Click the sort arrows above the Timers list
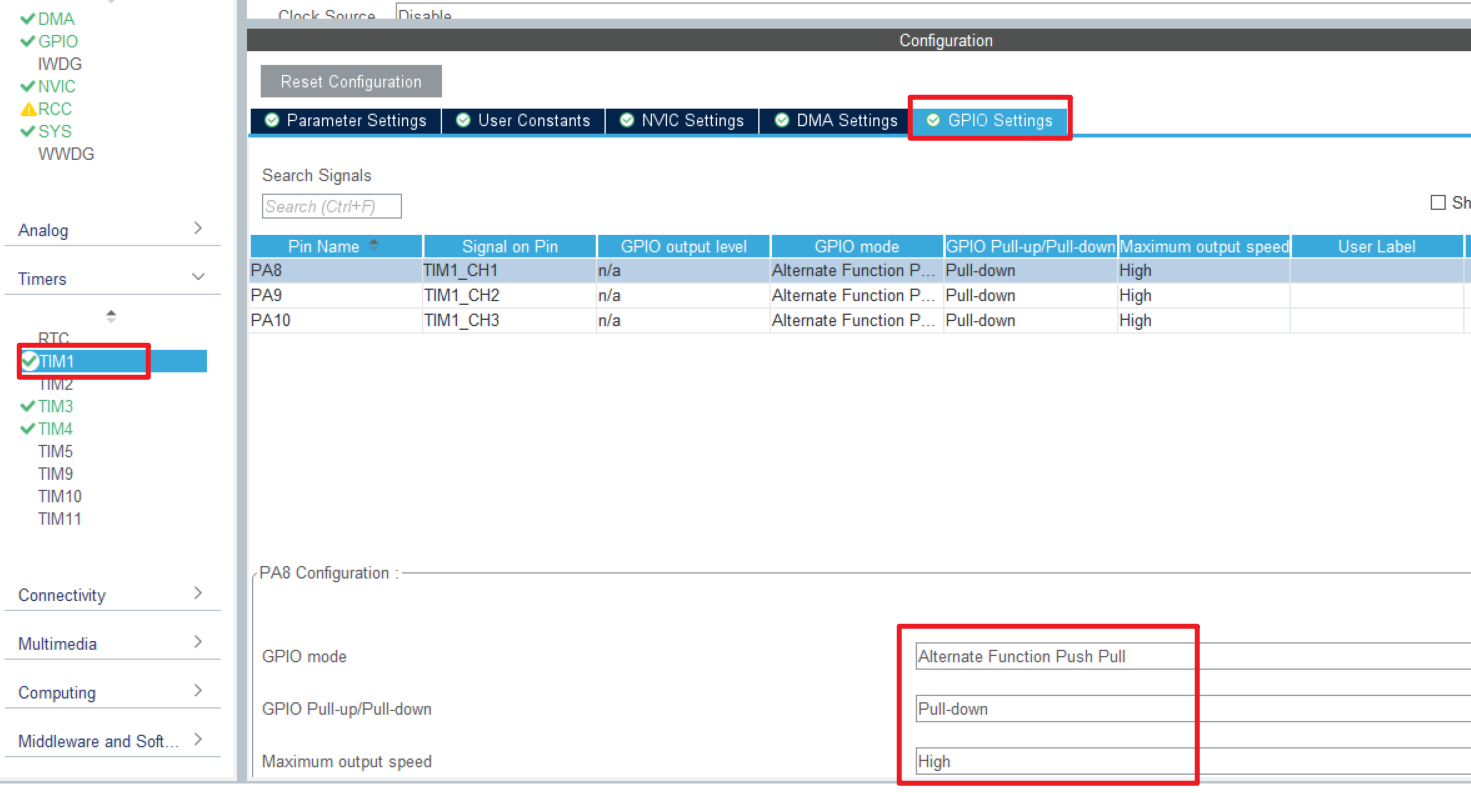 [x=111, y=316]
